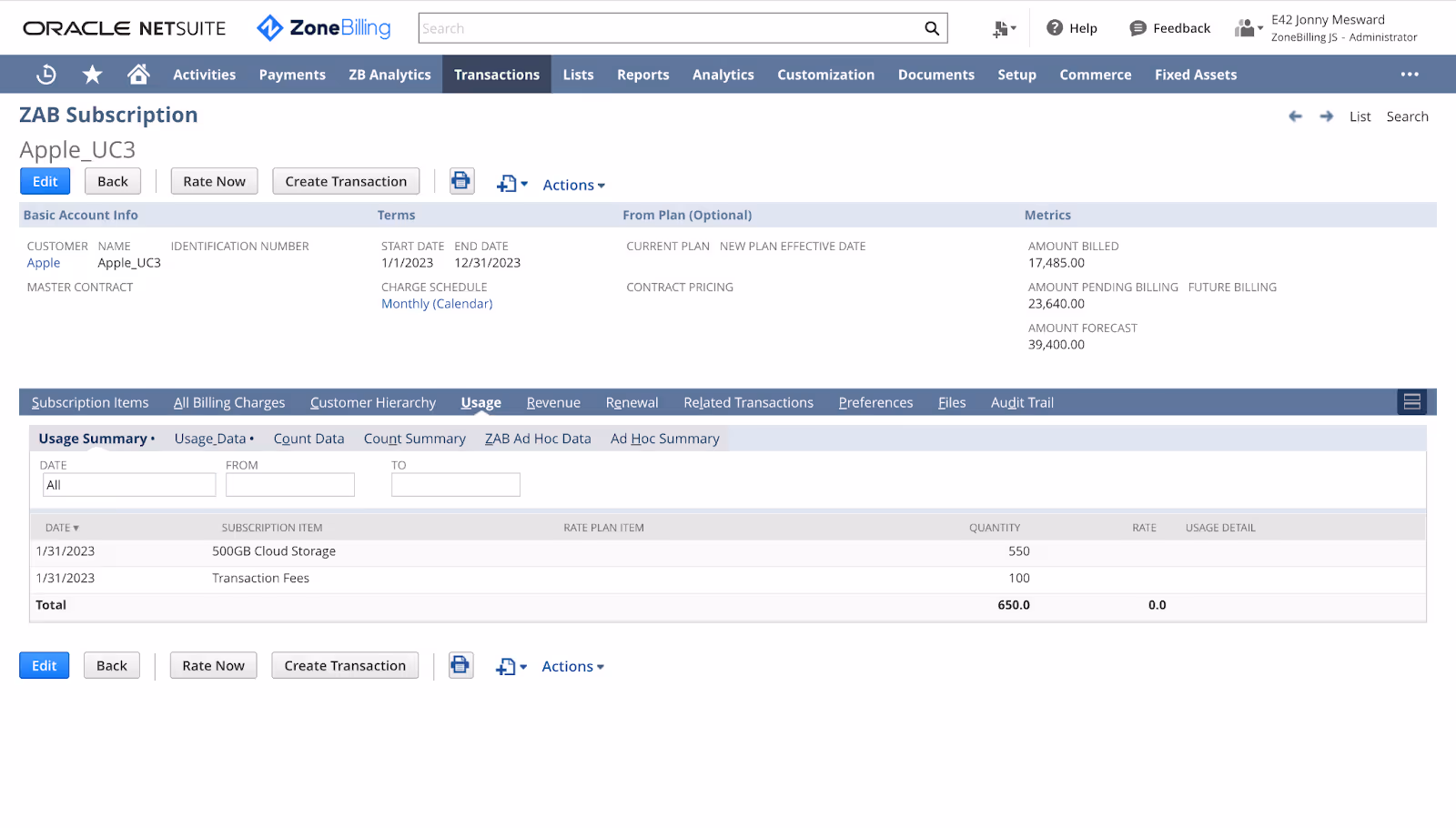The image size is (1456, 828).
Task: Open the Customization menu
Action: 826,75
